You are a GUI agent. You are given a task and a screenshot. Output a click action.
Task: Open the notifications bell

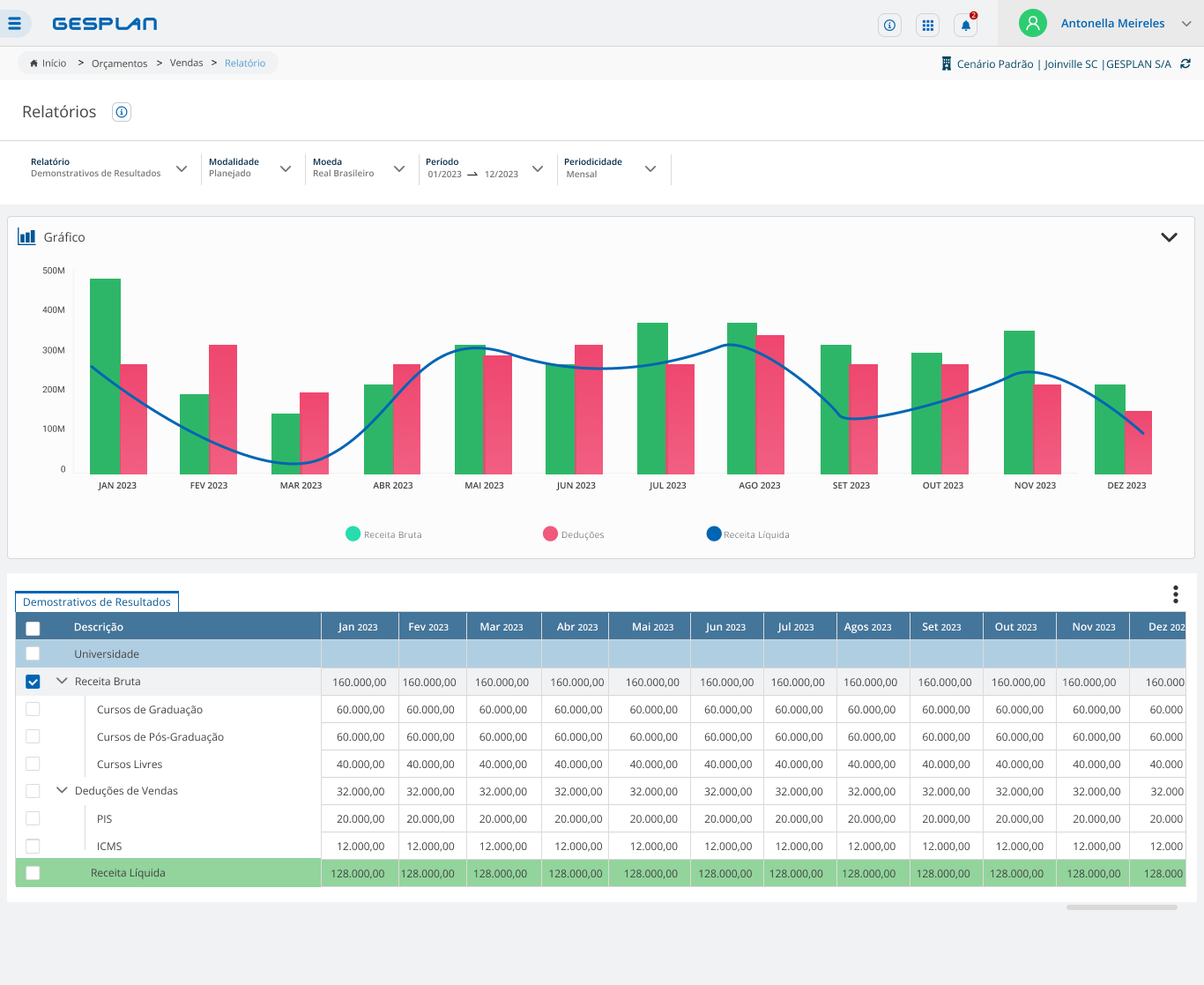[x=965, y=25]
